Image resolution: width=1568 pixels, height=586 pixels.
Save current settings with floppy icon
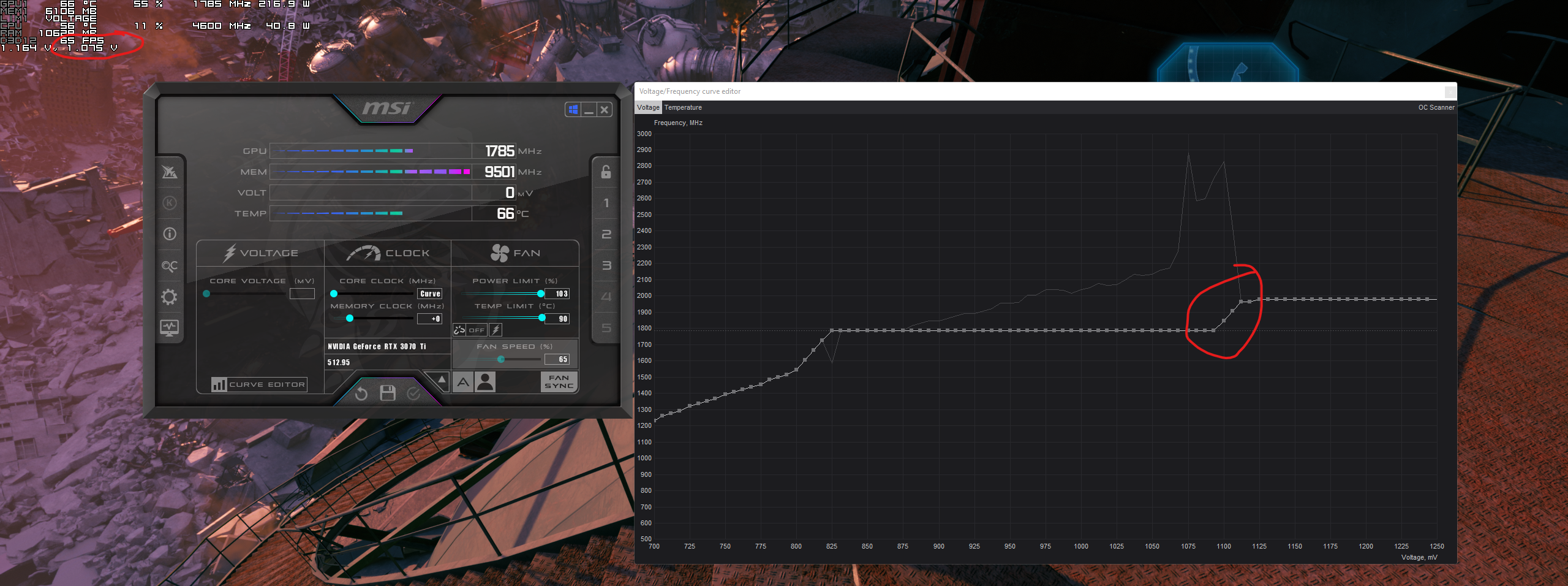click(388, 393)
